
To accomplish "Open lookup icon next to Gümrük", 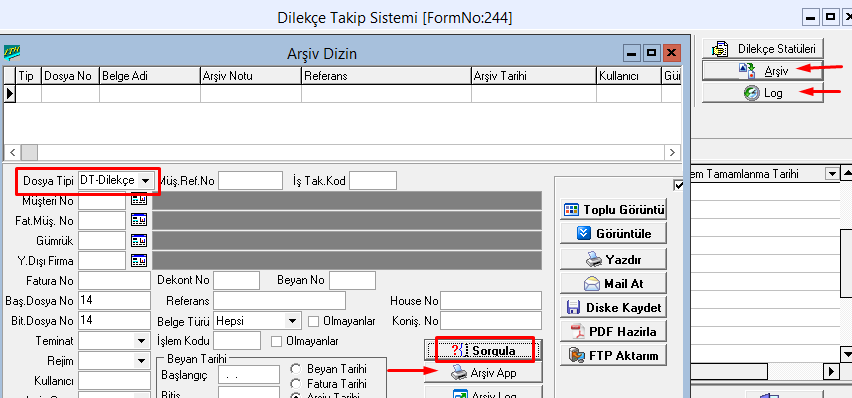I will tap(139, 240).
